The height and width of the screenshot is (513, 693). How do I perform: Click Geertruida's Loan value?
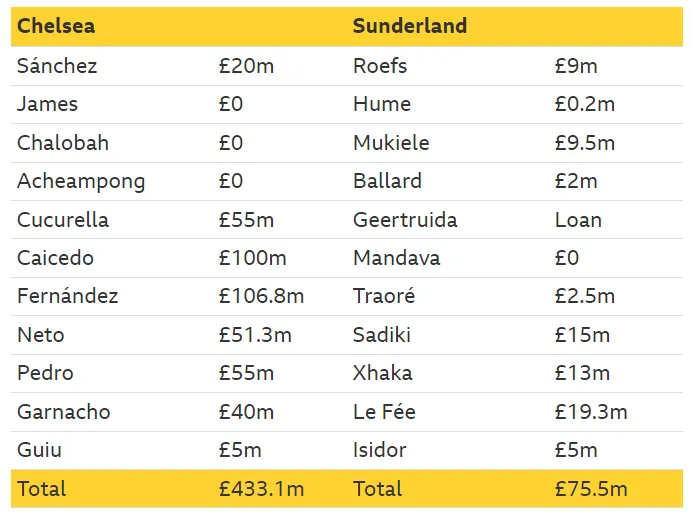click(578, 220)
